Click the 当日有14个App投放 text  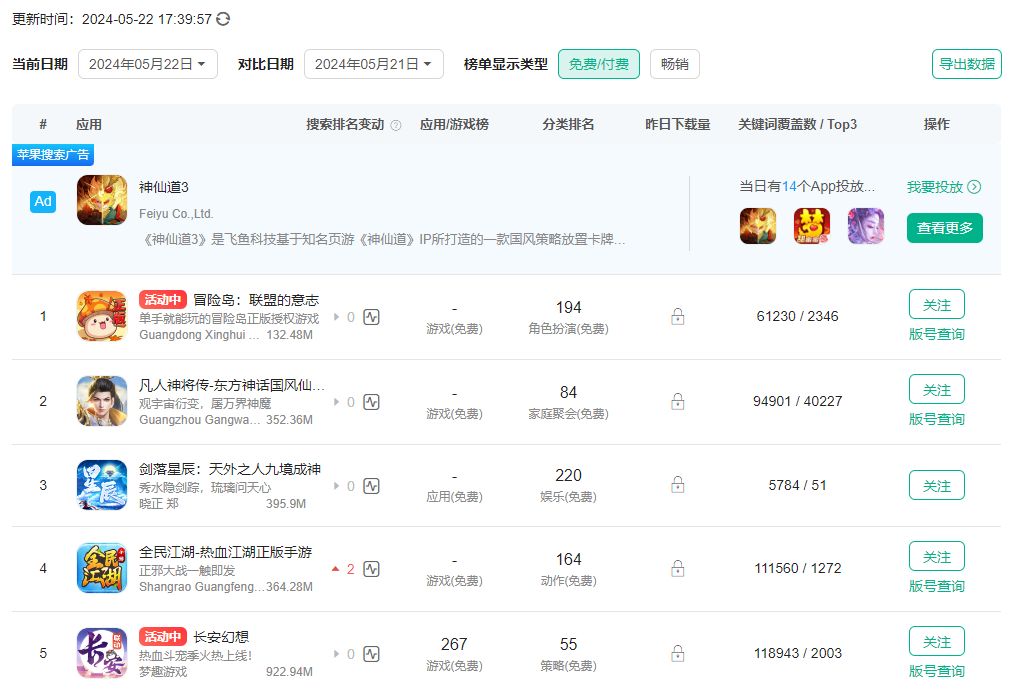(807, 186)
